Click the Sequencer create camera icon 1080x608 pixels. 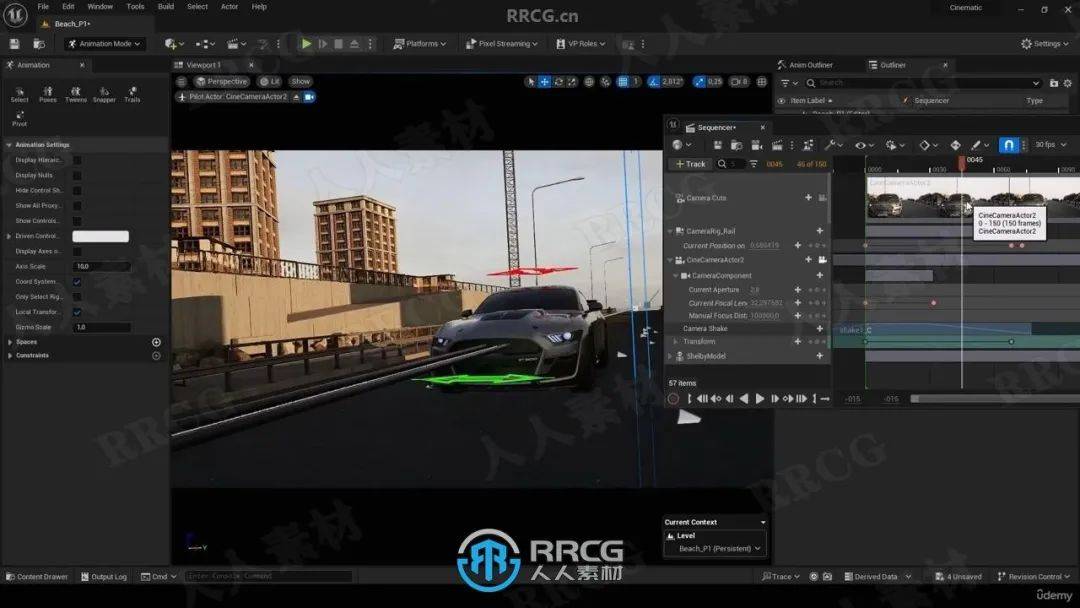coord(756,145)
